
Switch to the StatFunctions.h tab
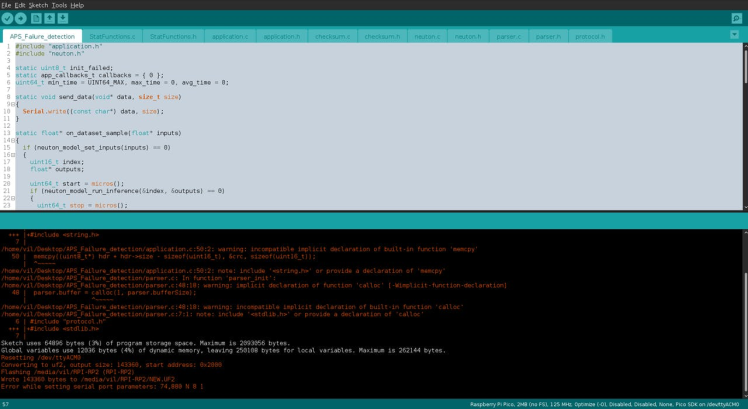(173, 36)
